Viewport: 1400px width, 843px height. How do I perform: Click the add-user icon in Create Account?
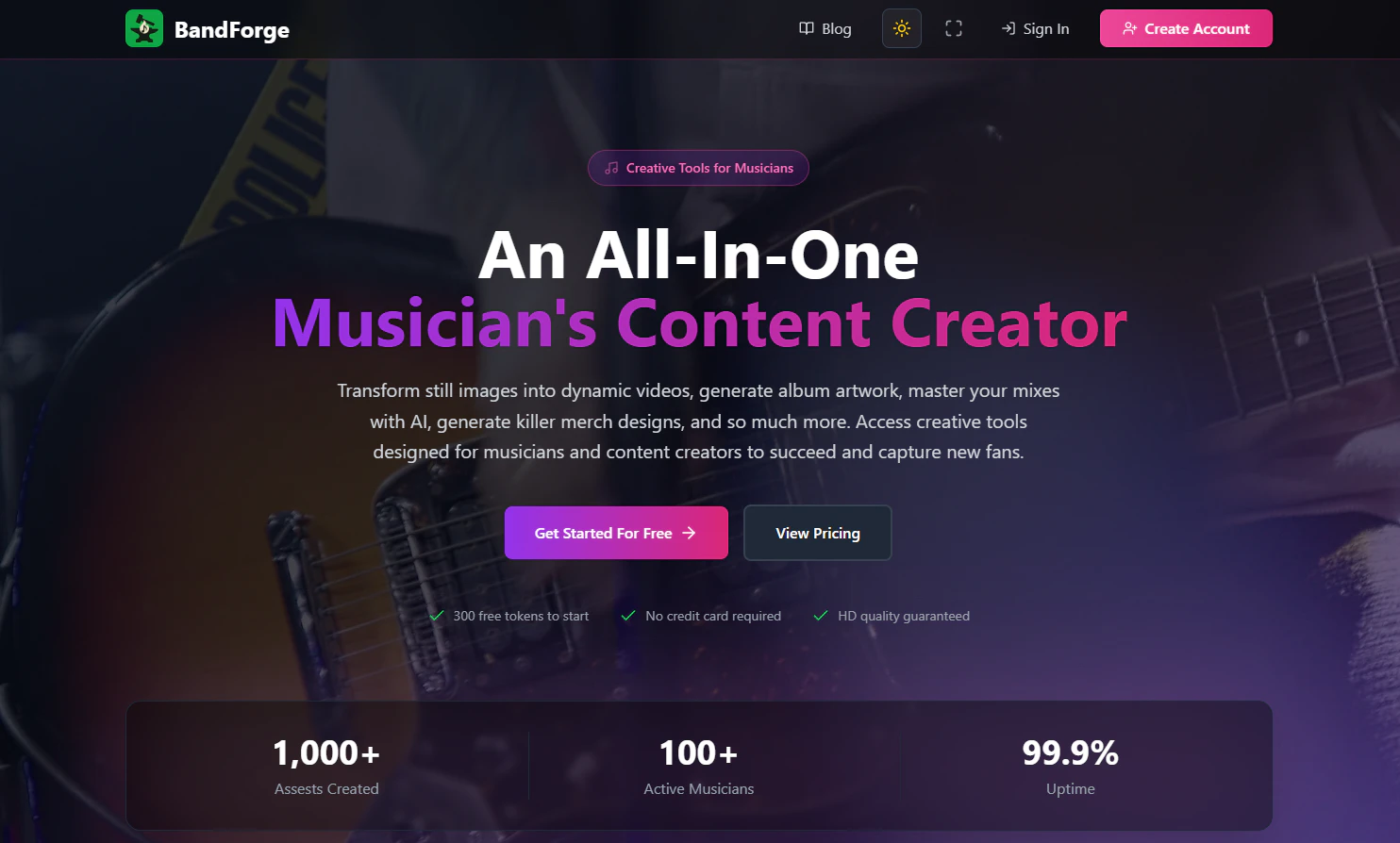(1129, 28)
